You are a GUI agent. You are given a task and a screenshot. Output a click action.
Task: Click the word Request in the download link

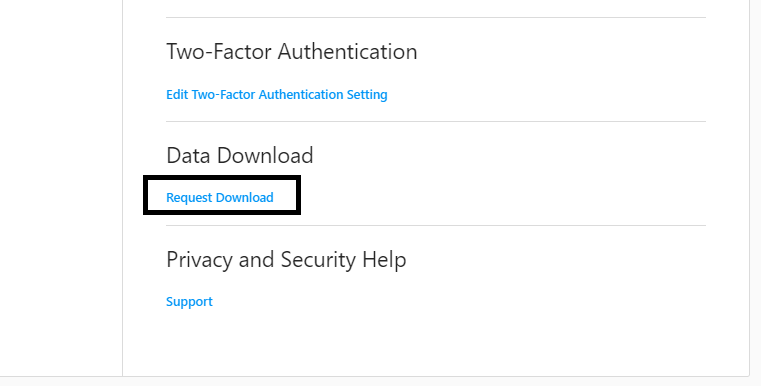coord(189,197)
